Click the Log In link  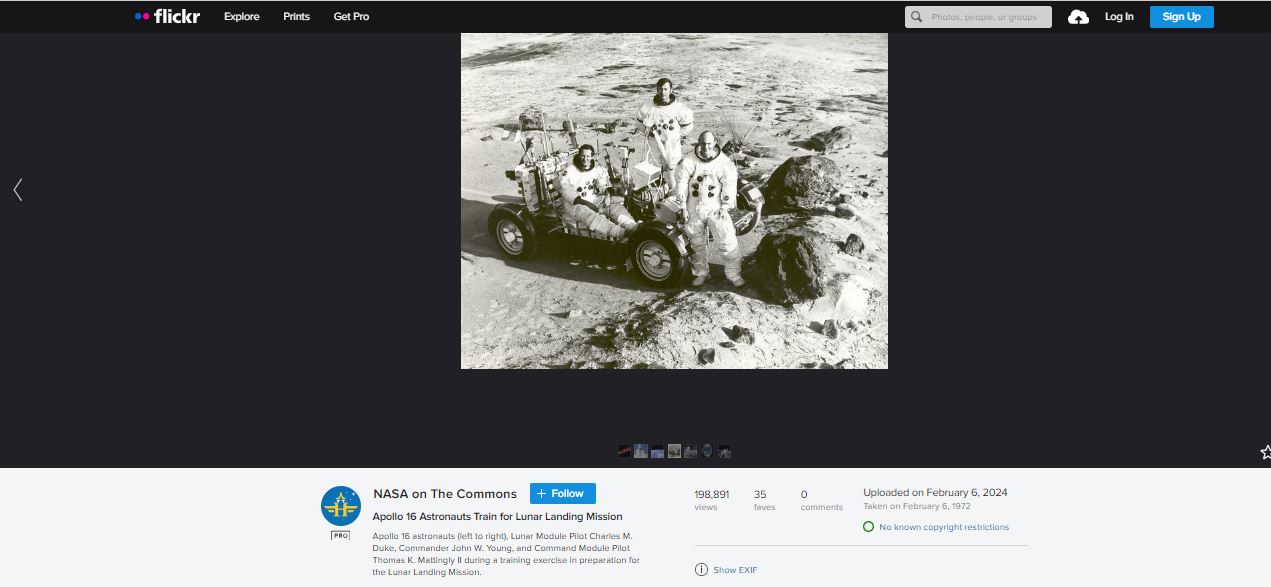pyautogui.click(x=1119, y=17)
